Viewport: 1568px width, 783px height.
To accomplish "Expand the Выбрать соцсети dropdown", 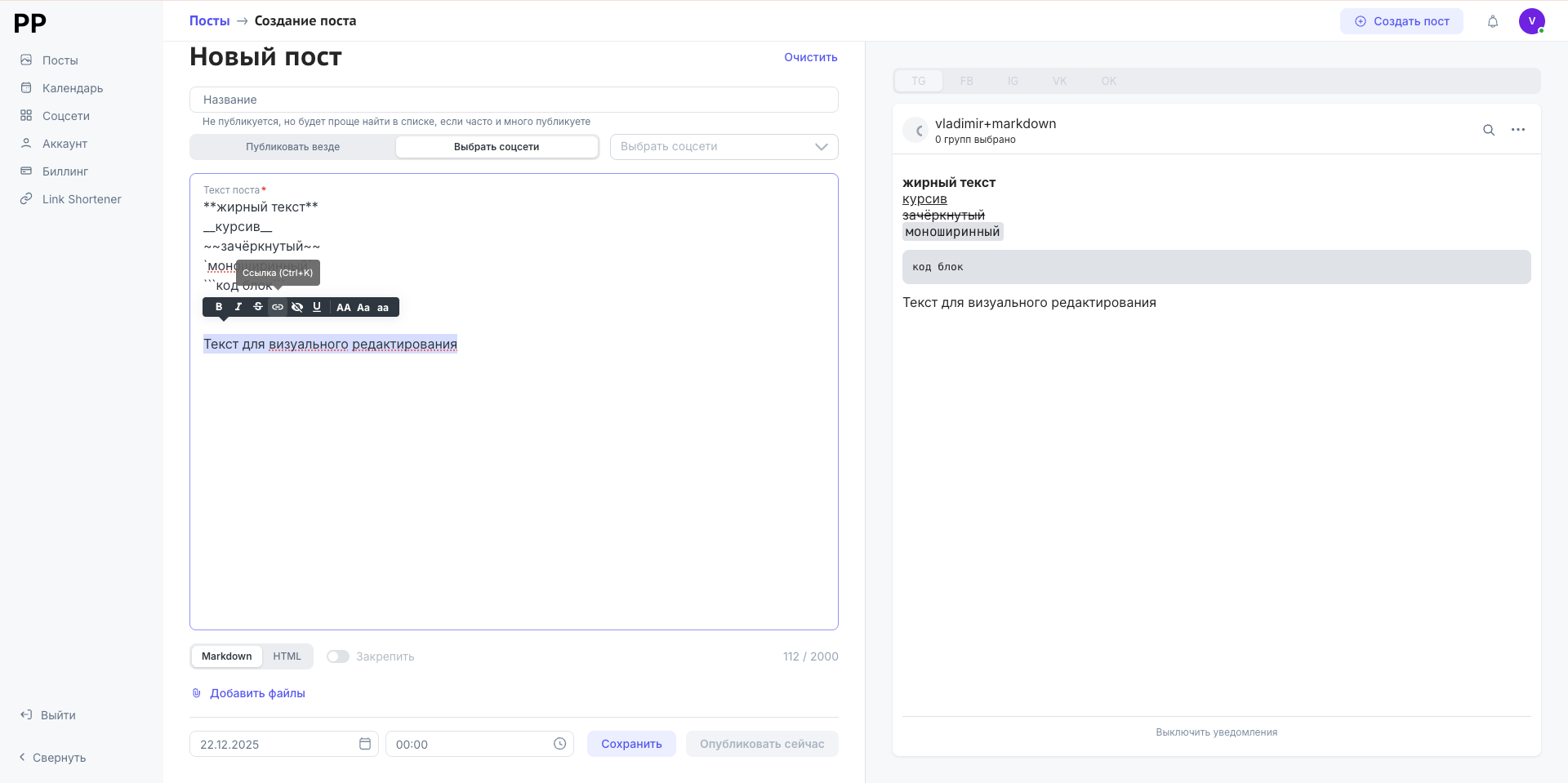I will (724, 147).
